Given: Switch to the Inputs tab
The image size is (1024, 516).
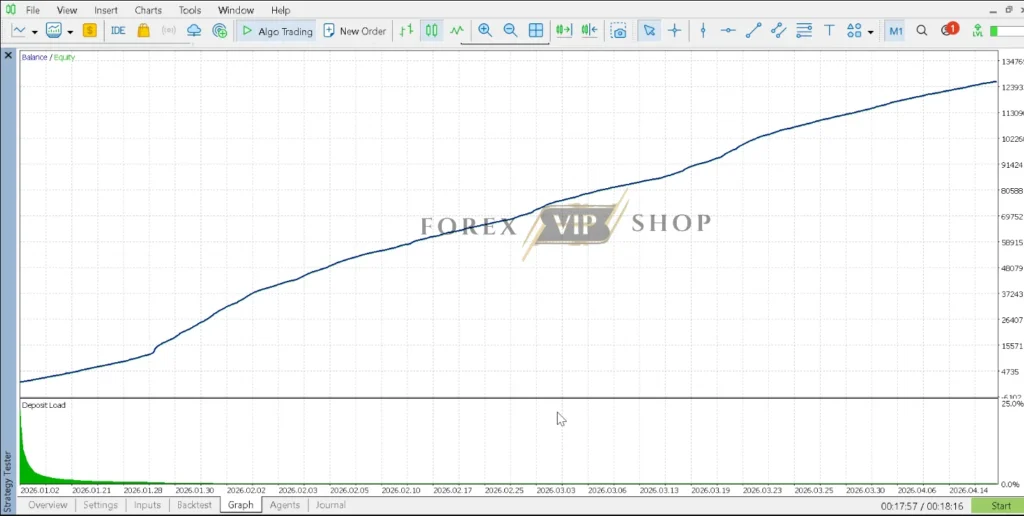Looking at the screenshot, I should pos(147,505).
